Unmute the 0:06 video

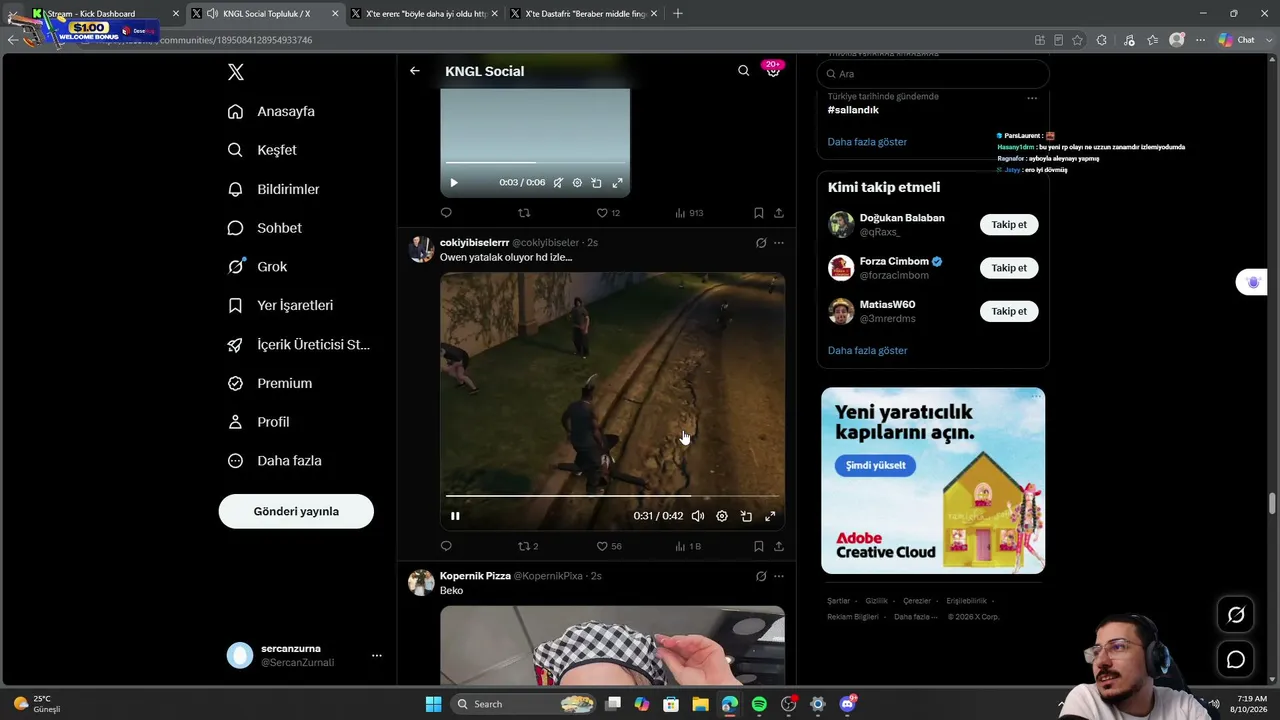(x=558, y=183)
